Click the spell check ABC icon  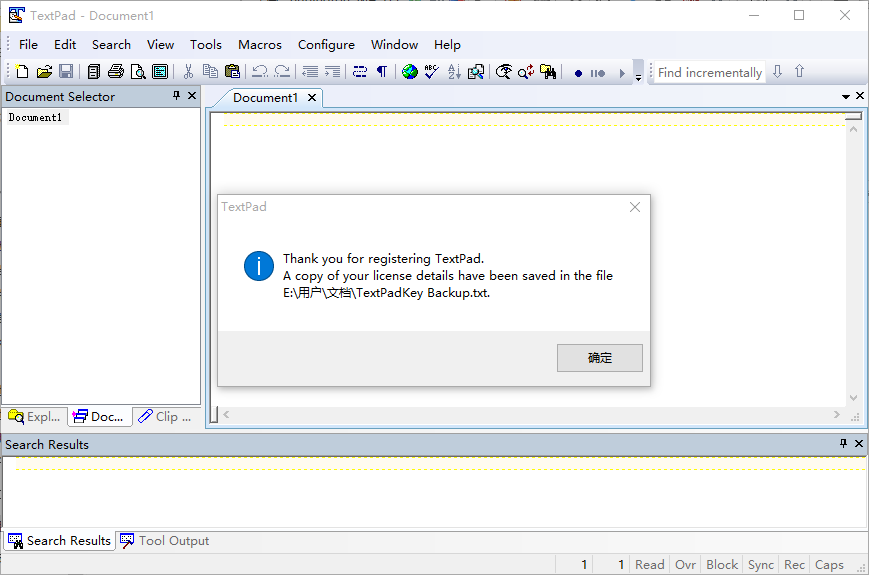point(431,72)
